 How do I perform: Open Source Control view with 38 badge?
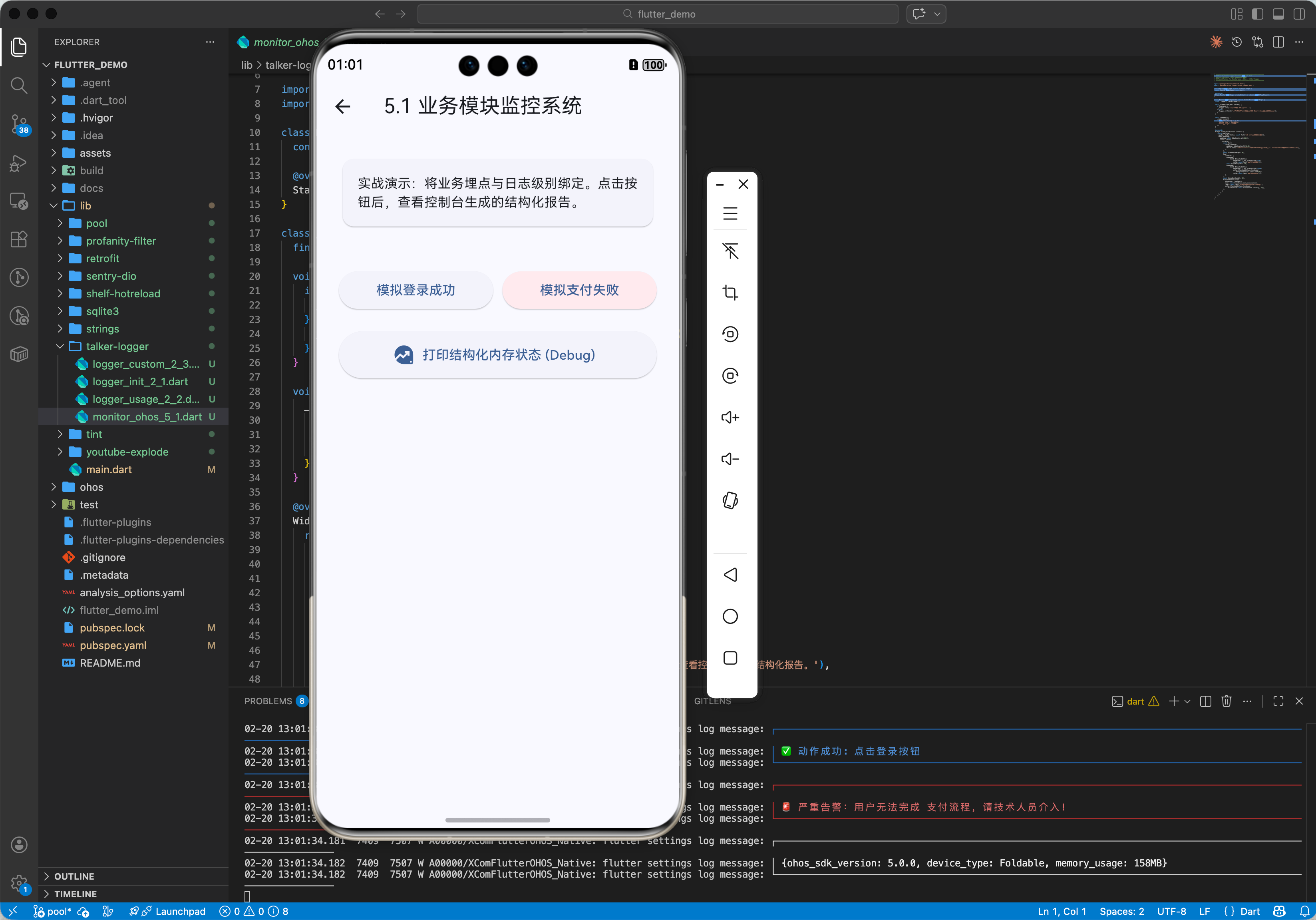[x=19, y=124]
